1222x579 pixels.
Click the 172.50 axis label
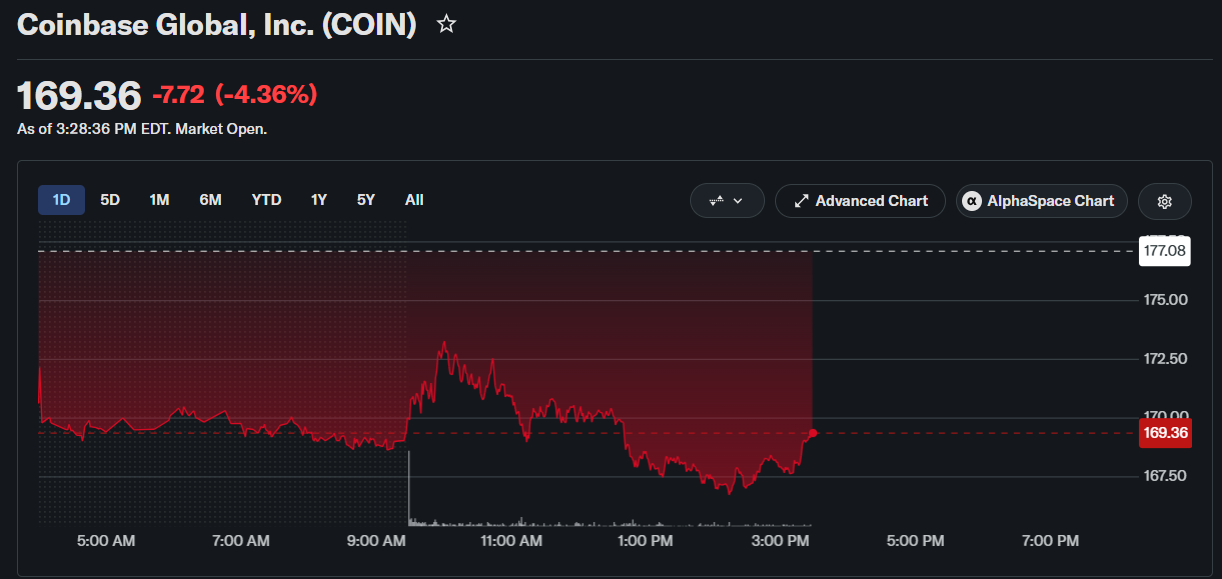click(1165, 359)
